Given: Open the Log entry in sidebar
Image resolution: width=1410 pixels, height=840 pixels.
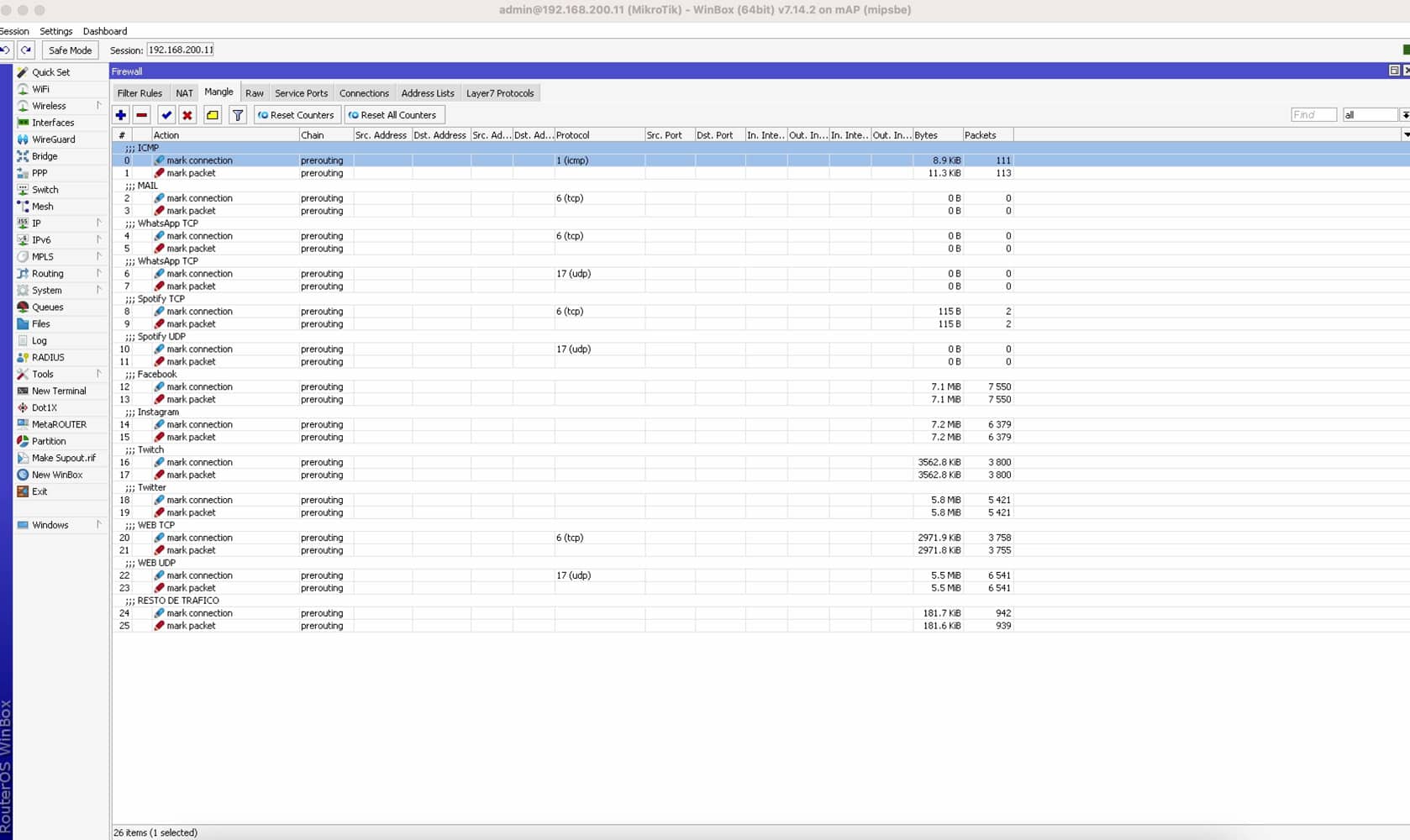Looking at the screenshot, I should click(x=39, y=341).
